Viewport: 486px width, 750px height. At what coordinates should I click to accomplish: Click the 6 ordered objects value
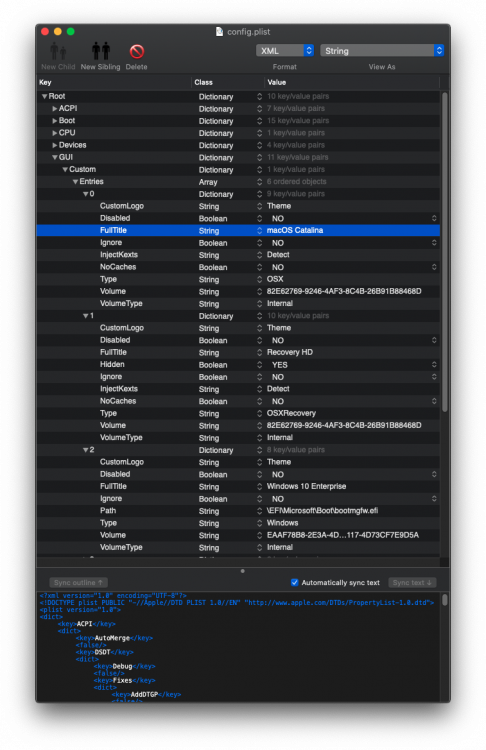pyautogui.click(x=296, y=182)
